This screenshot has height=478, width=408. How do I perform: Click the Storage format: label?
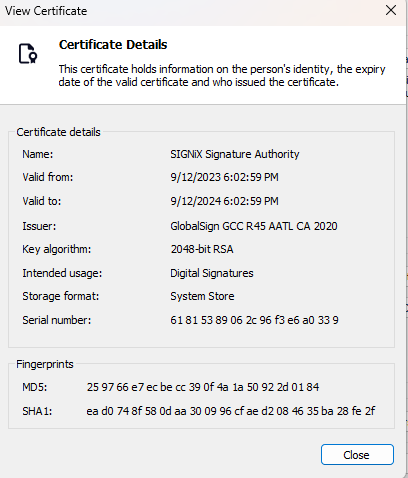click(x=61, y=296)
